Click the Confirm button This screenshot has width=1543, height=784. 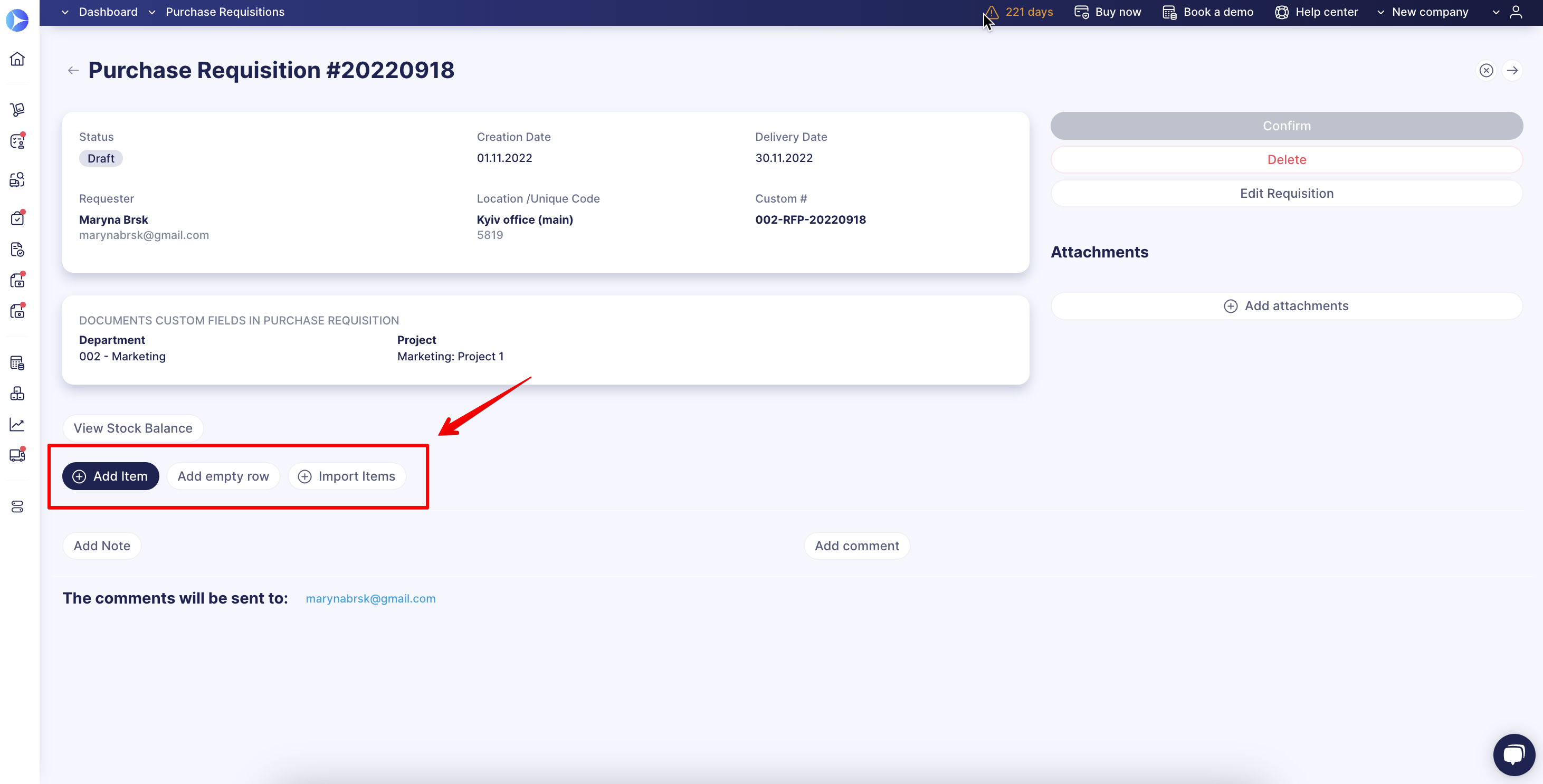pos(1287,126)
